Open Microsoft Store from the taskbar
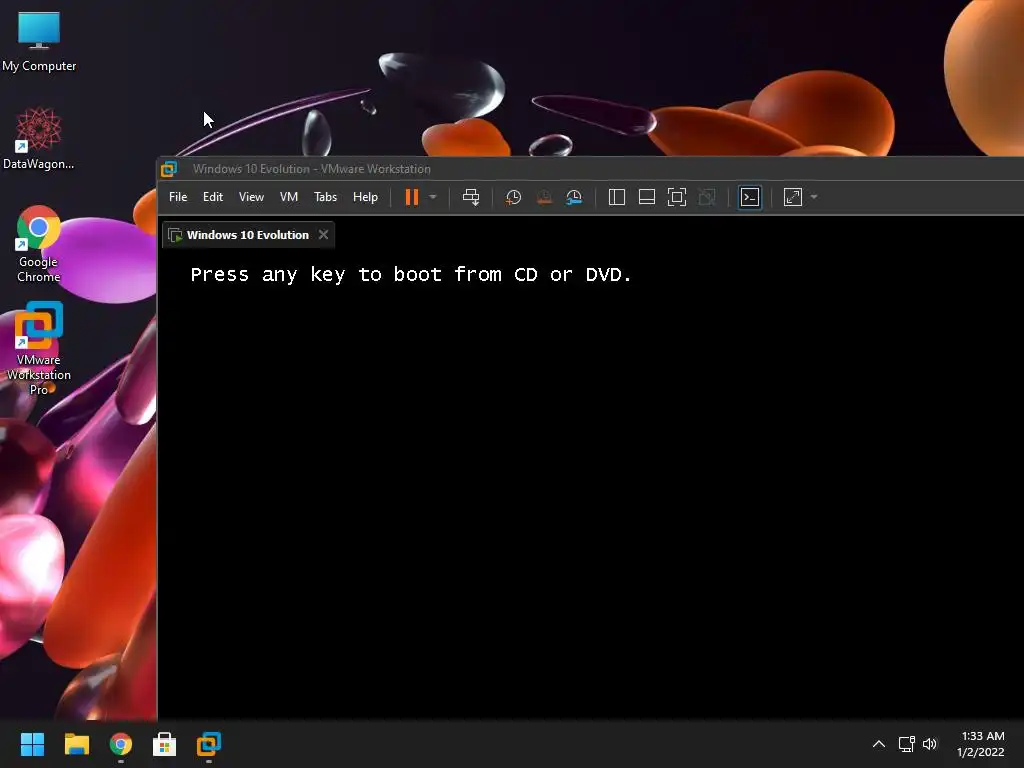 tap(165, 744)
